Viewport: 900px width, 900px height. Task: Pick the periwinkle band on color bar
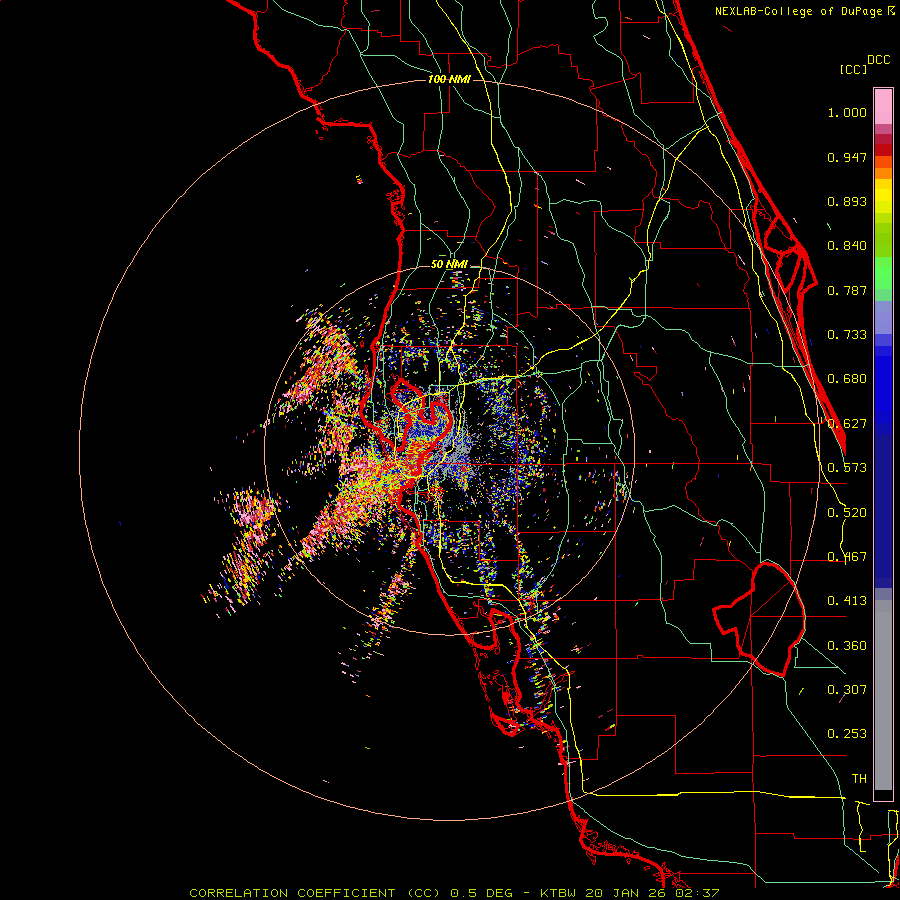coord(883,318)
